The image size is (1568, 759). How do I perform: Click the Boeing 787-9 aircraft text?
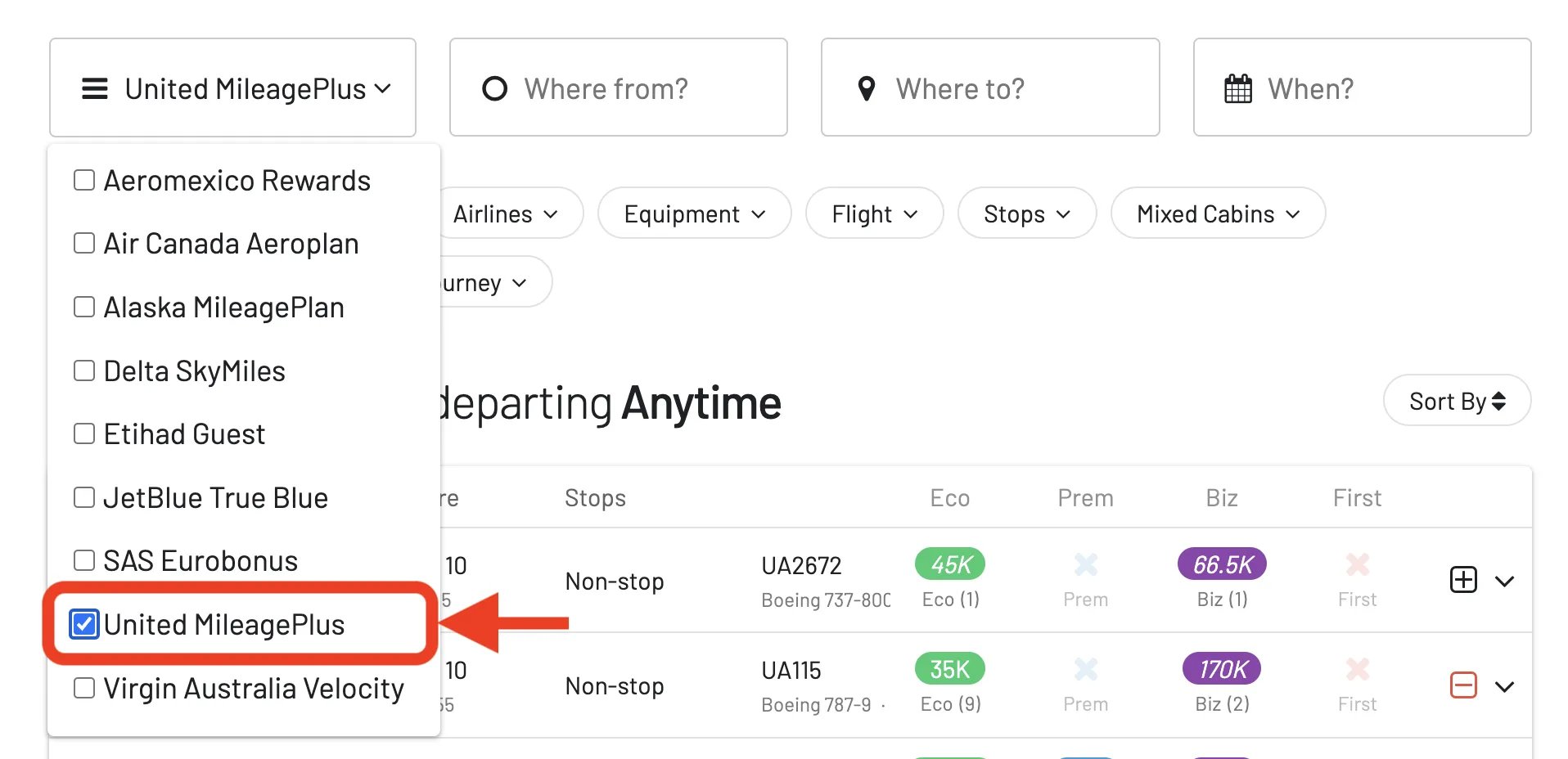coord(816,704)
